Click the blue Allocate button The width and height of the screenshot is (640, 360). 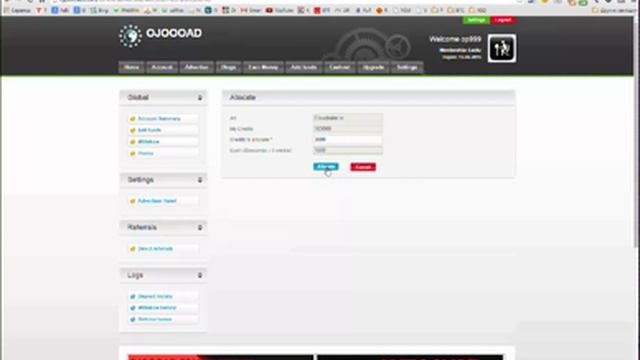(x=326, y=167)
